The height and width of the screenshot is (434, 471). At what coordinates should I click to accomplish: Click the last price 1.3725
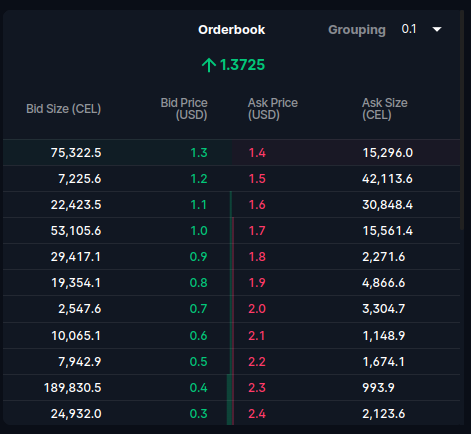pyautogui.click(x=242, y=65)
